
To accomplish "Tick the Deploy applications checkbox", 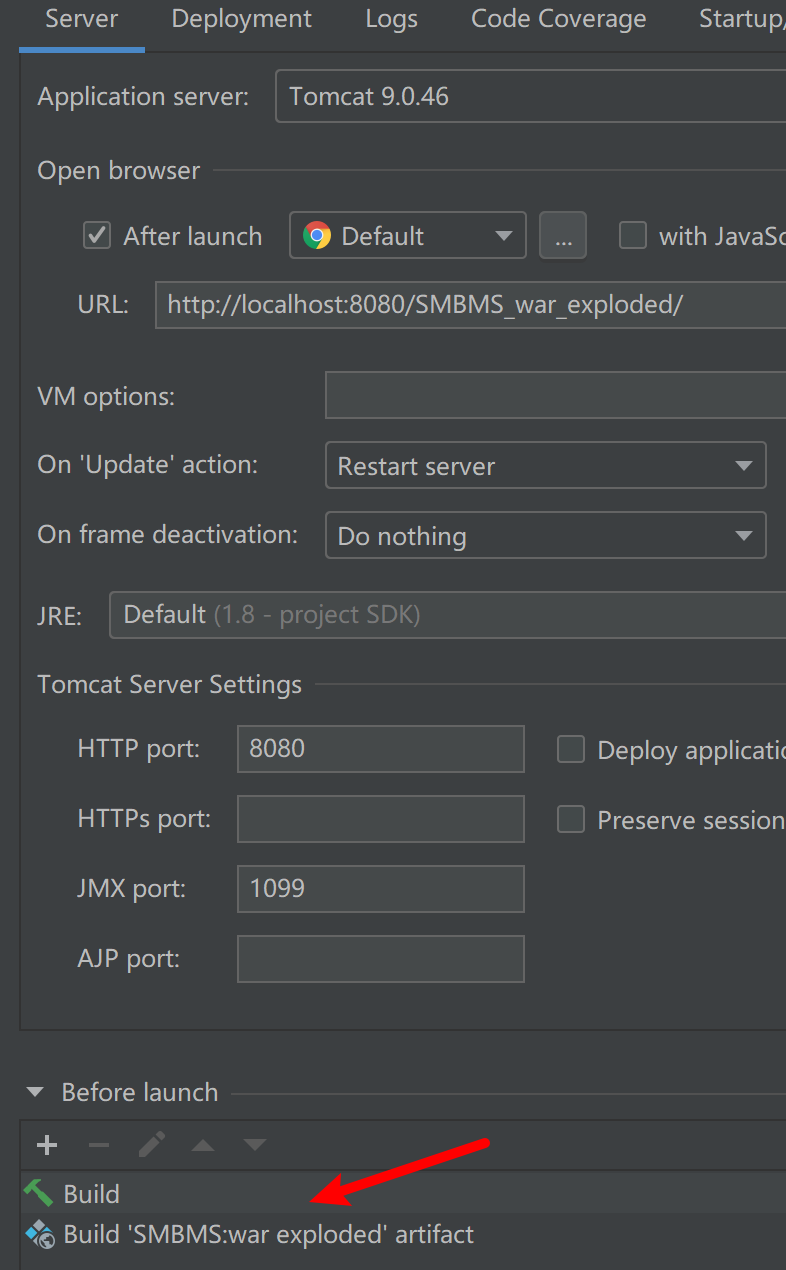I will 571,750.
